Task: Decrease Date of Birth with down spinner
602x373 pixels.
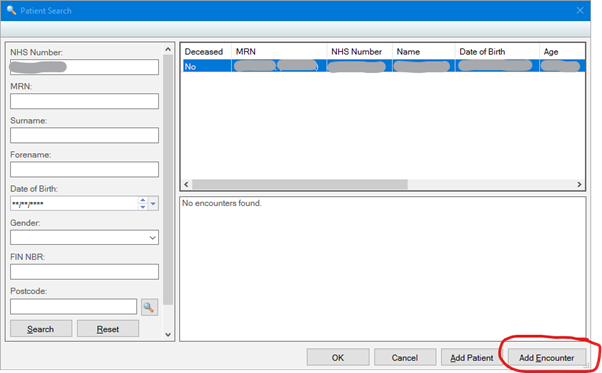Action: [x=143, y=207]
